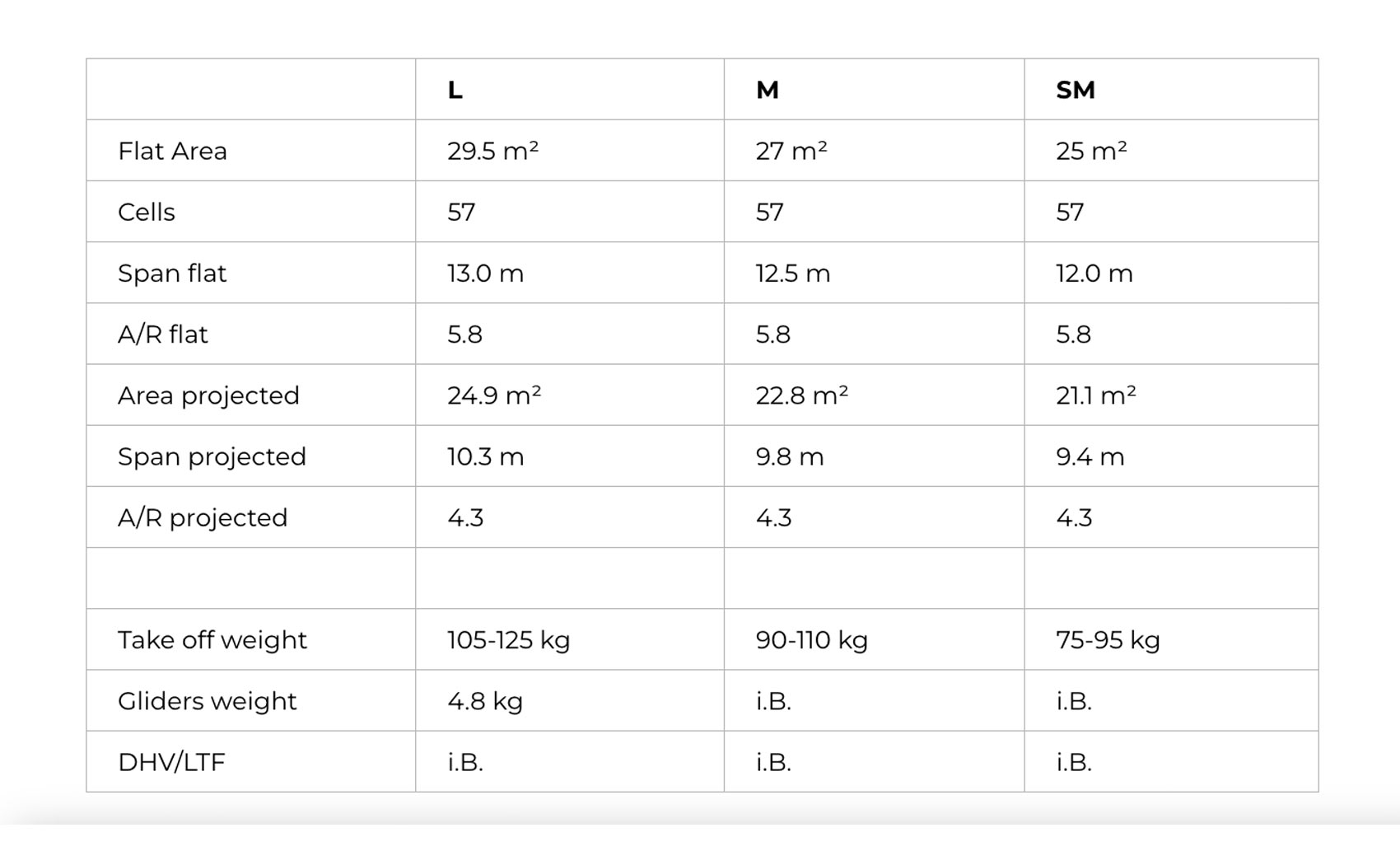Select the Area projected row label

(x=208, y=395)
